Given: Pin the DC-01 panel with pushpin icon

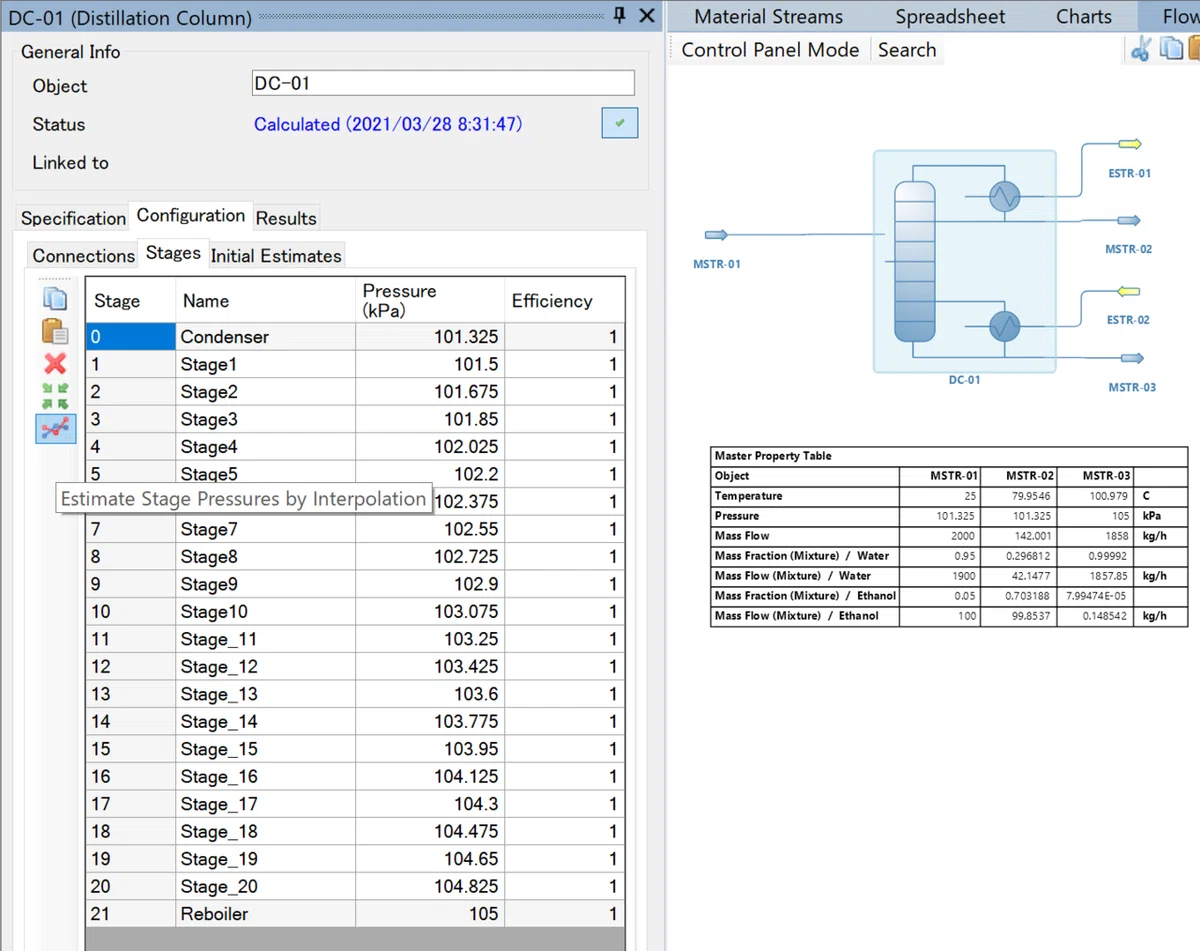Looking at the screenshot, I should pos(619,15).
